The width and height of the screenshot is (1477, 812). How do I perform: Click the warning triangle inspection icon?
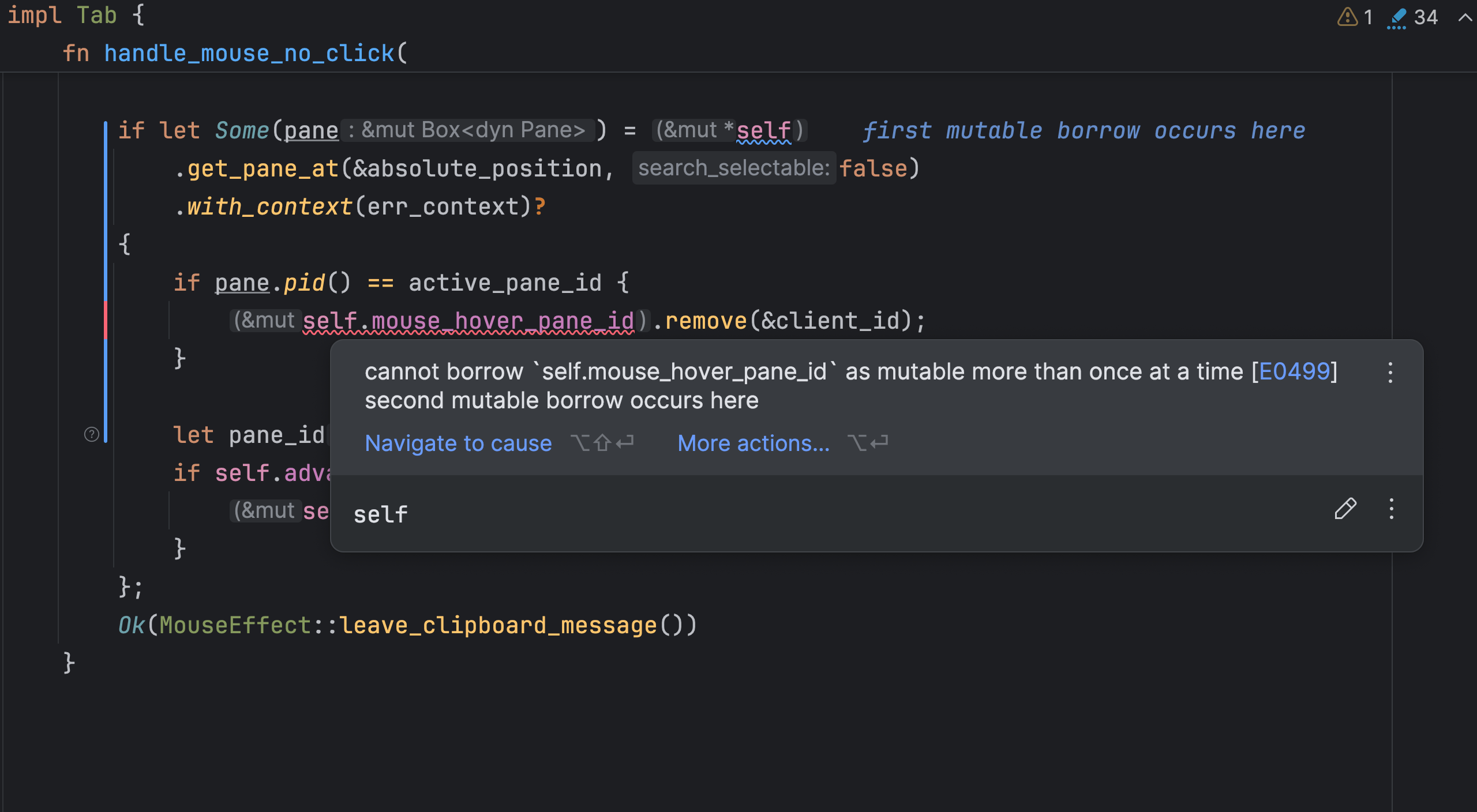pyautogui.click(x=1347, y=17)
